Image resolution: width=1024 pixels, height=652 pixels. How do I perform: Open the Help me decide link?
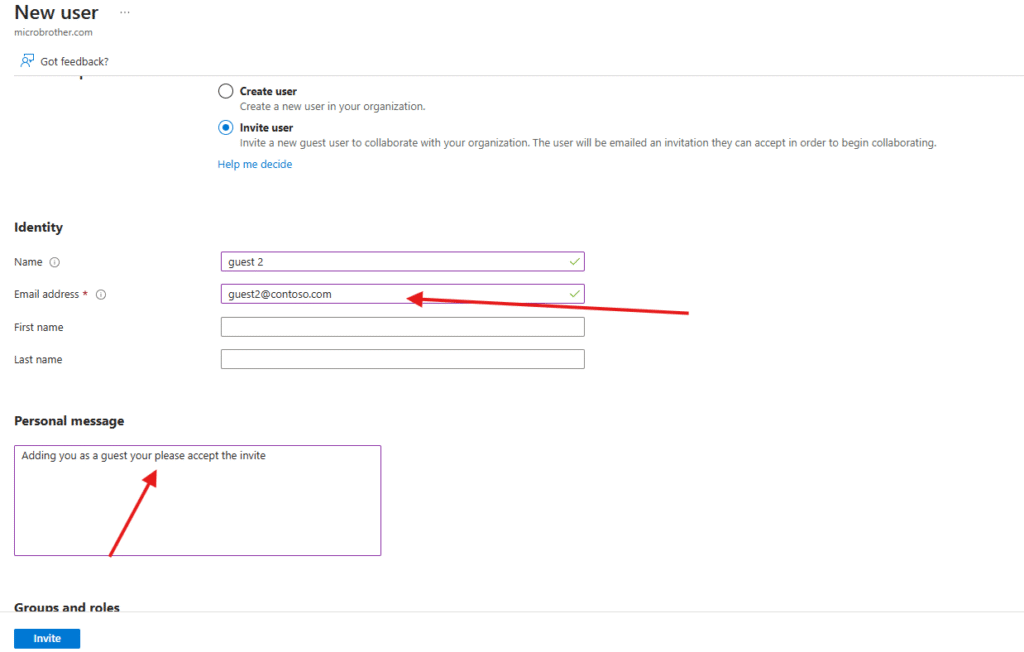point(255,164)
